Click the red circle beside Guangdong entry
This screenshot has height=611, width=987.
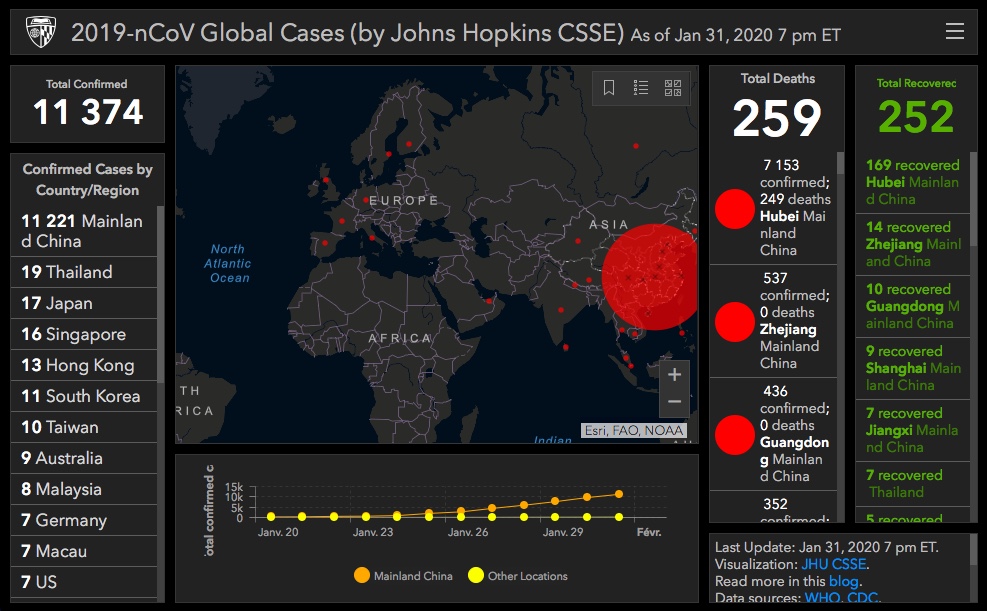[735, 435]
